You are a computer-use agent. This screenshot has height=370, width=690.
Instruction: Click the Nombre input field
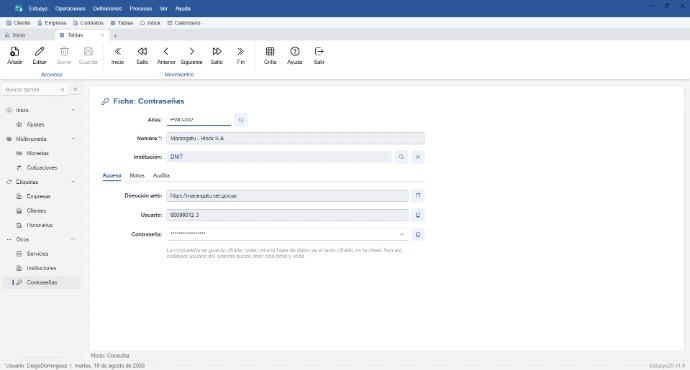(295, 138)
